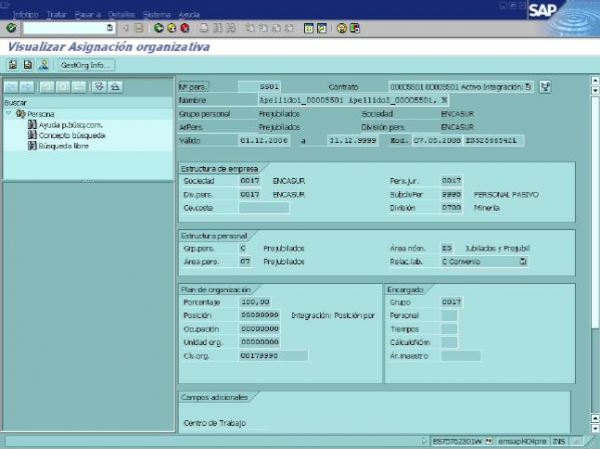This screenshot has width=600, height=449.
Task: Click the Print icon in standard toolbar
Action: [x=204, y=28]
